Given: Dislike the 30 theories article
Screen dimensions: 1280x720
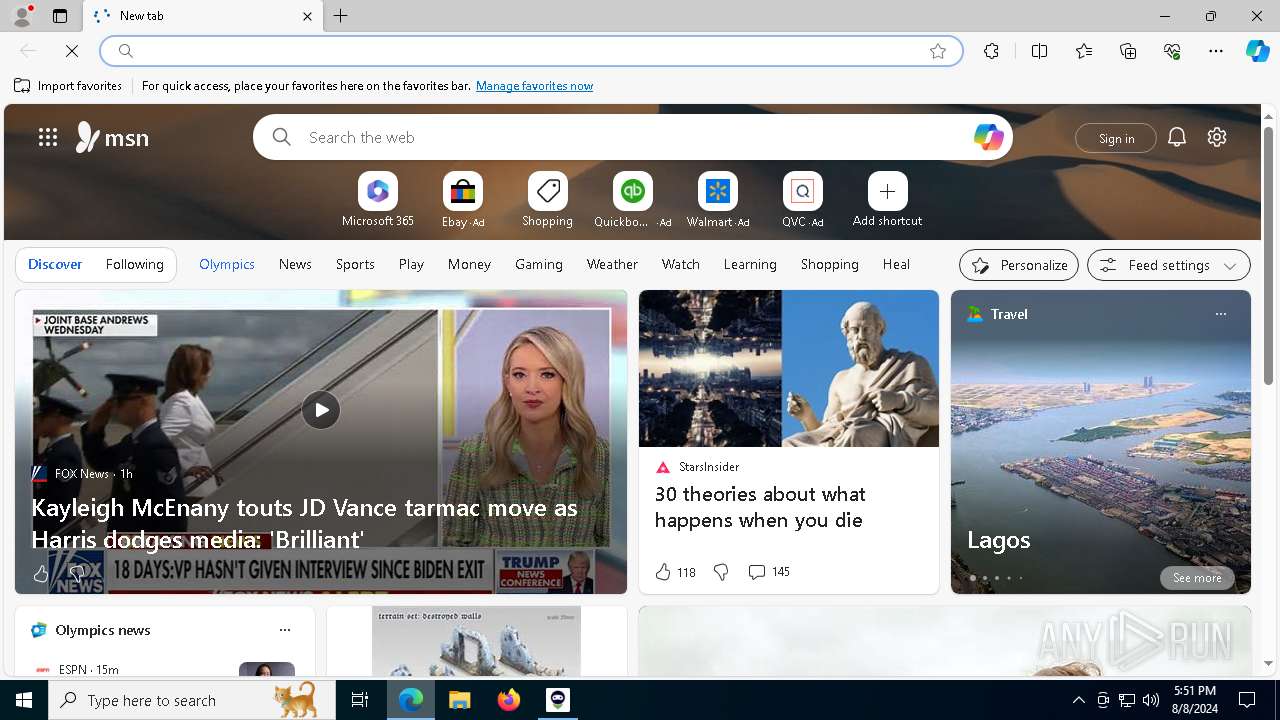Looking at the screenshot, I should point(721,572).
